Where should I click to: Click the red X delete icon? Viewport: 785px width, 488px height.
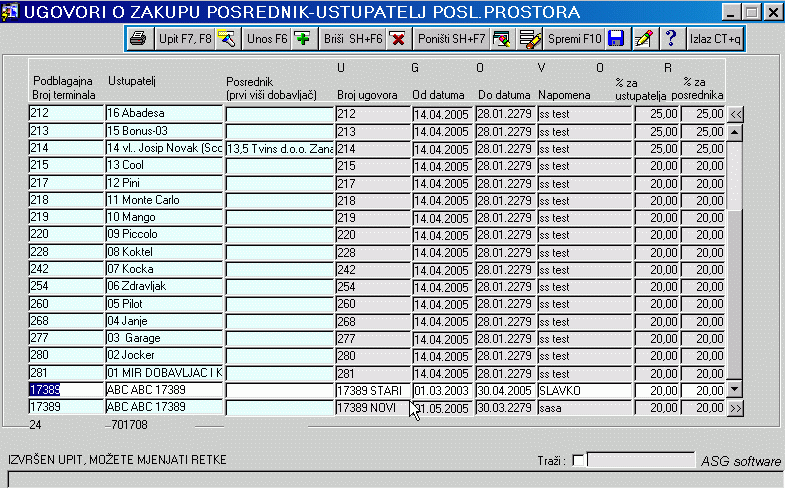coord(398,39)
